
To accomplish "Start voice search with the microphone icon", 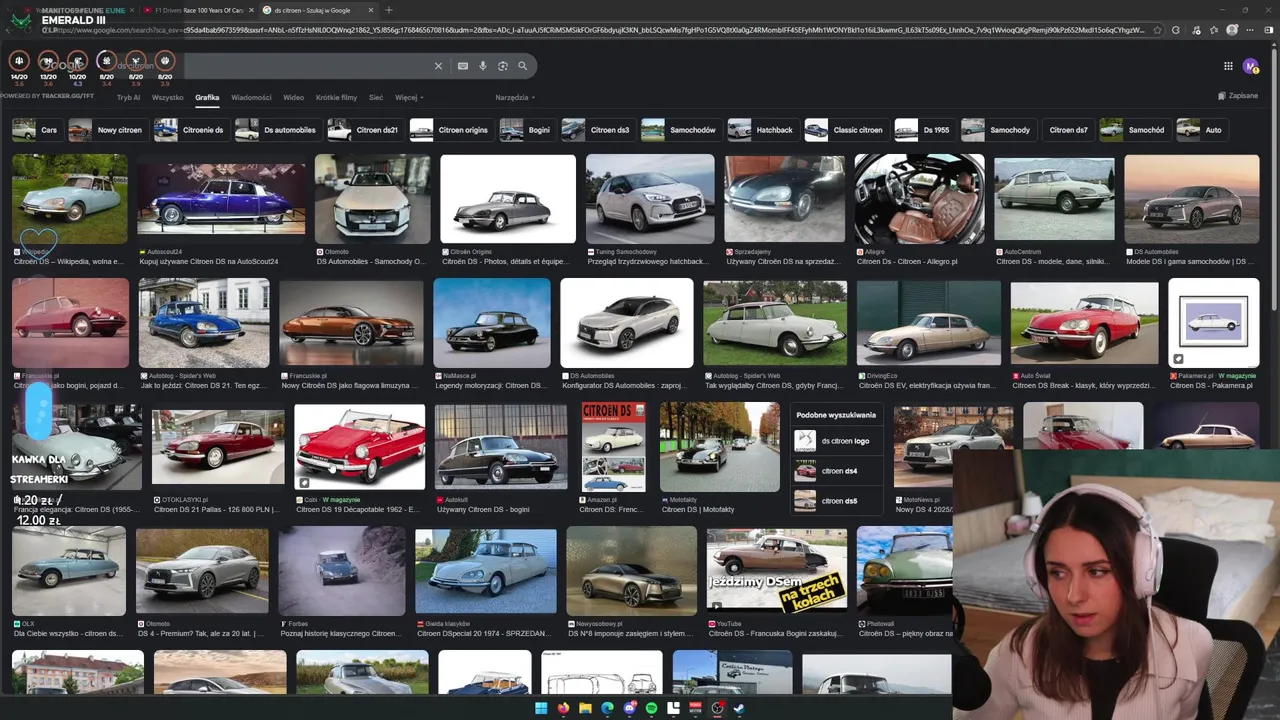I will click(483, 66).
